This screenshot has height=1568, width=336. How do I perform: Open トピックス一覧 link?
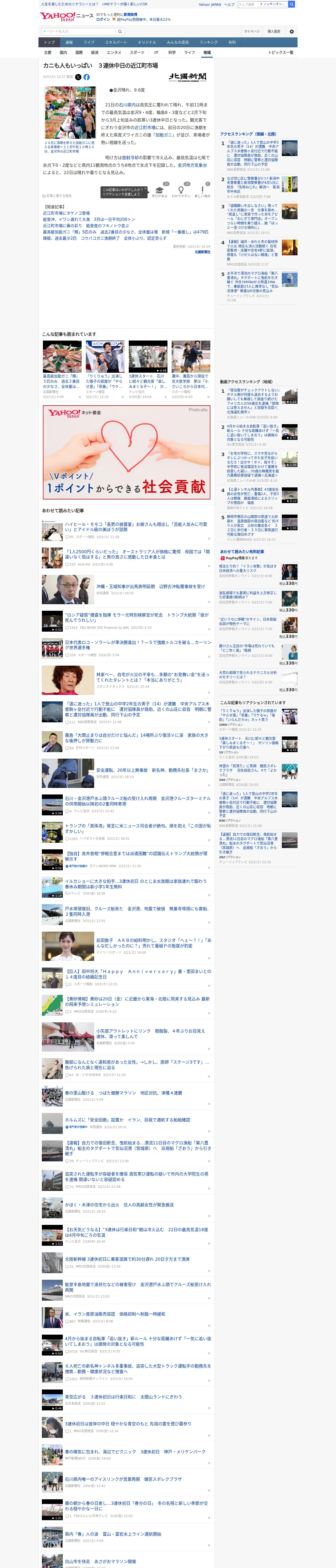[281, 52]
